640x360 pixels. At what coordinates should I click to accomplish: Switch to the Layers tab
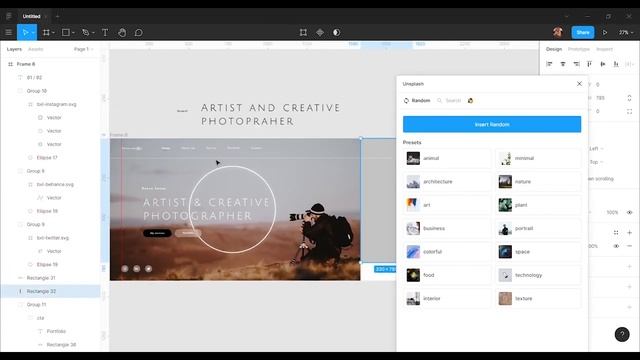tap(14, 49)
